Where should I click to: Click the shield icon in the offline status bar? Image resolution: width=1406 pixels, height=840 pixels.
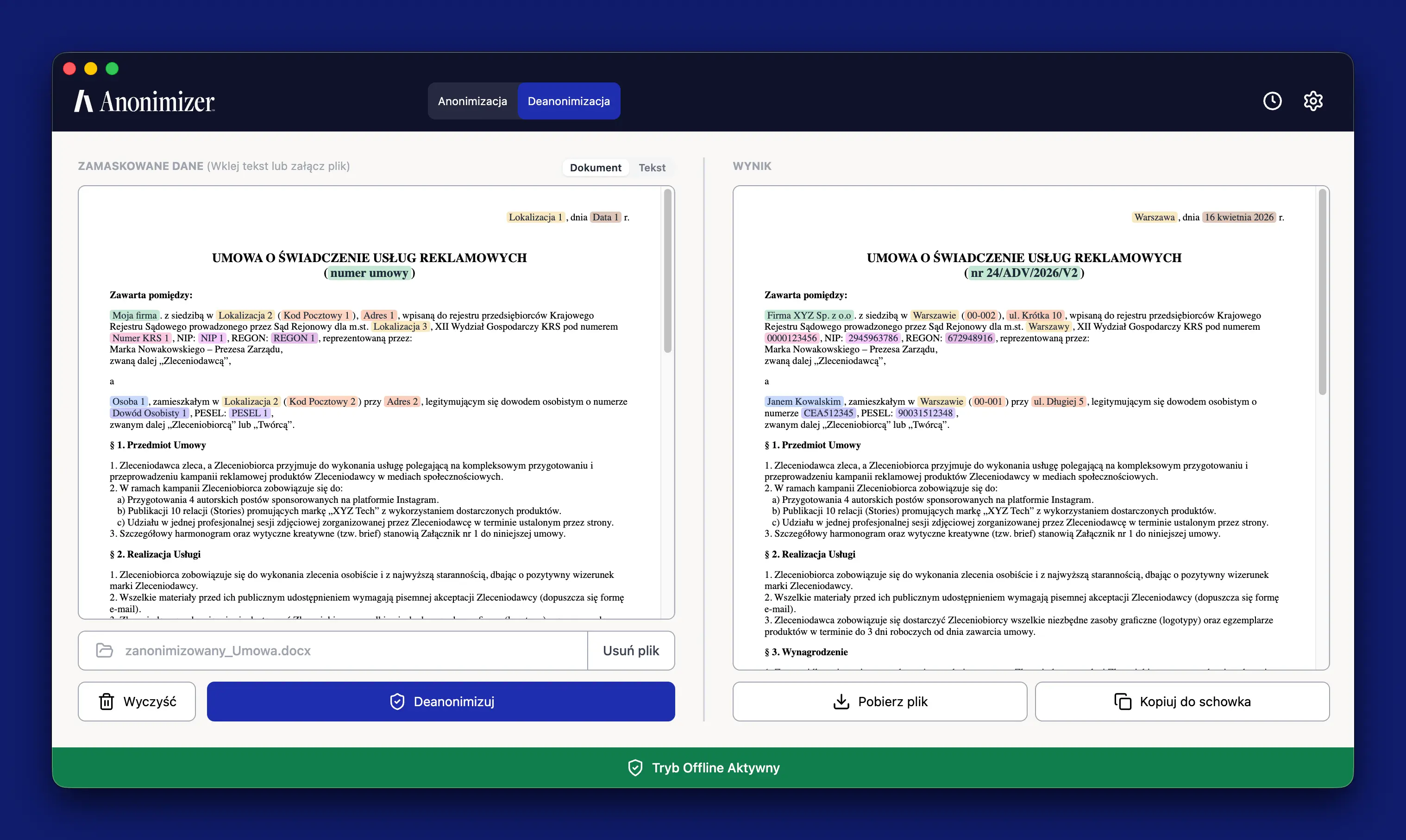coord(635,768)
